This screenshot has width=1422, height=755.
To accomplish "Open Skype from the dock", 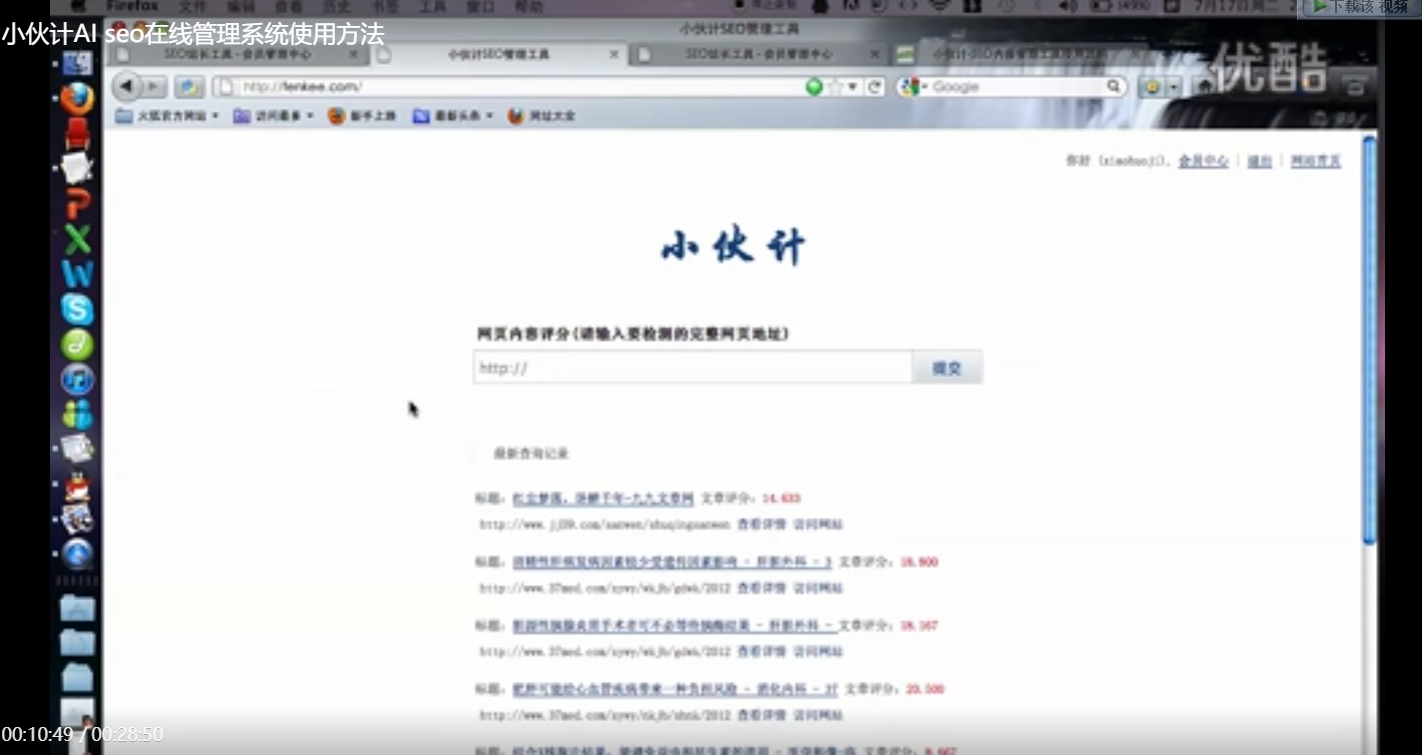I will coord(77,310).
